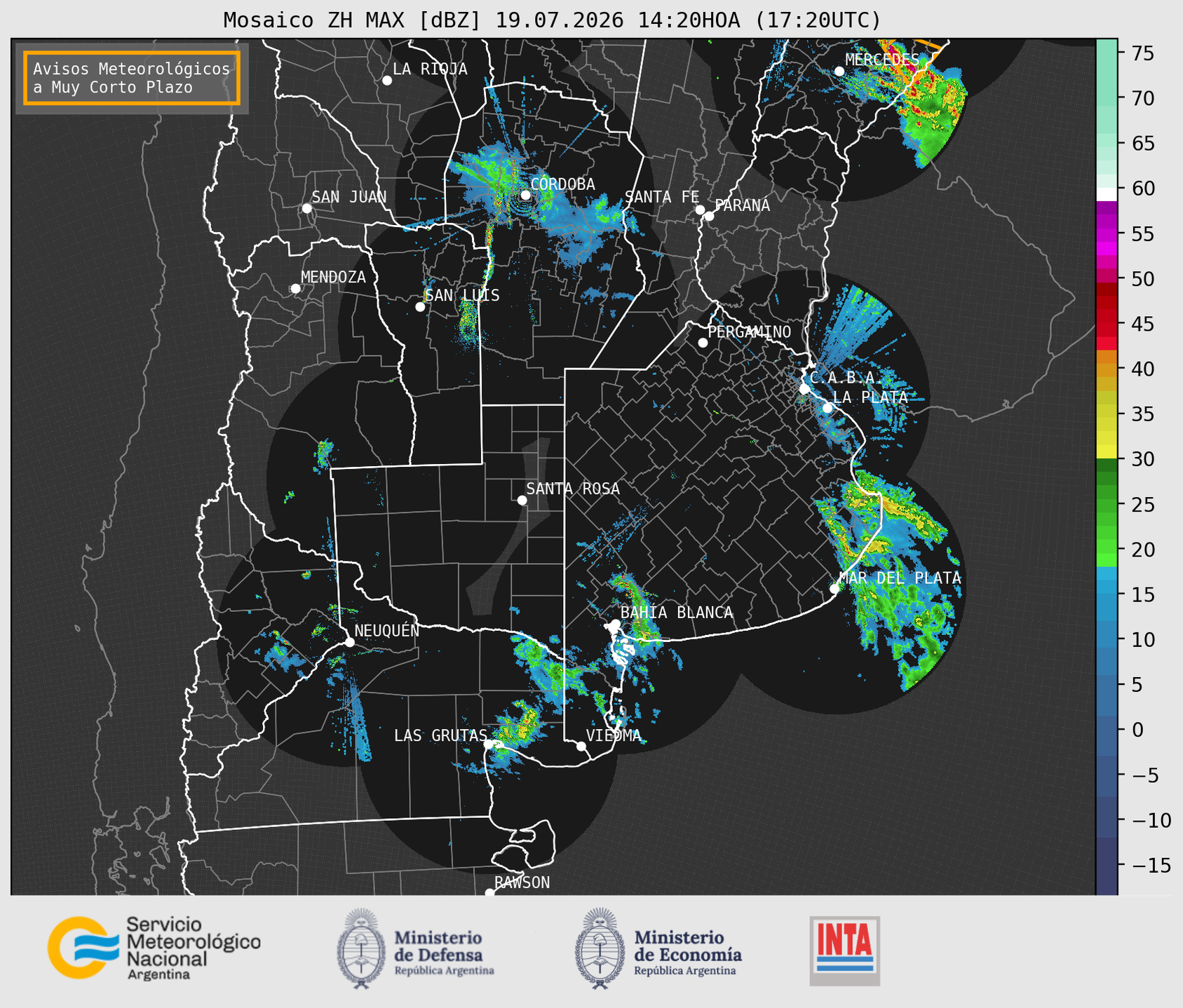Click the PERGAMINO city marker dot
This screenshot has height=1008, width=1183.
[703, 343]
